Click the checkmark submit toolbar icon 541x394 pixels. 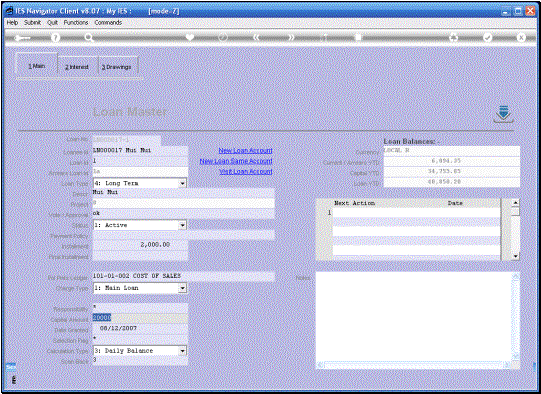(488, 37)
